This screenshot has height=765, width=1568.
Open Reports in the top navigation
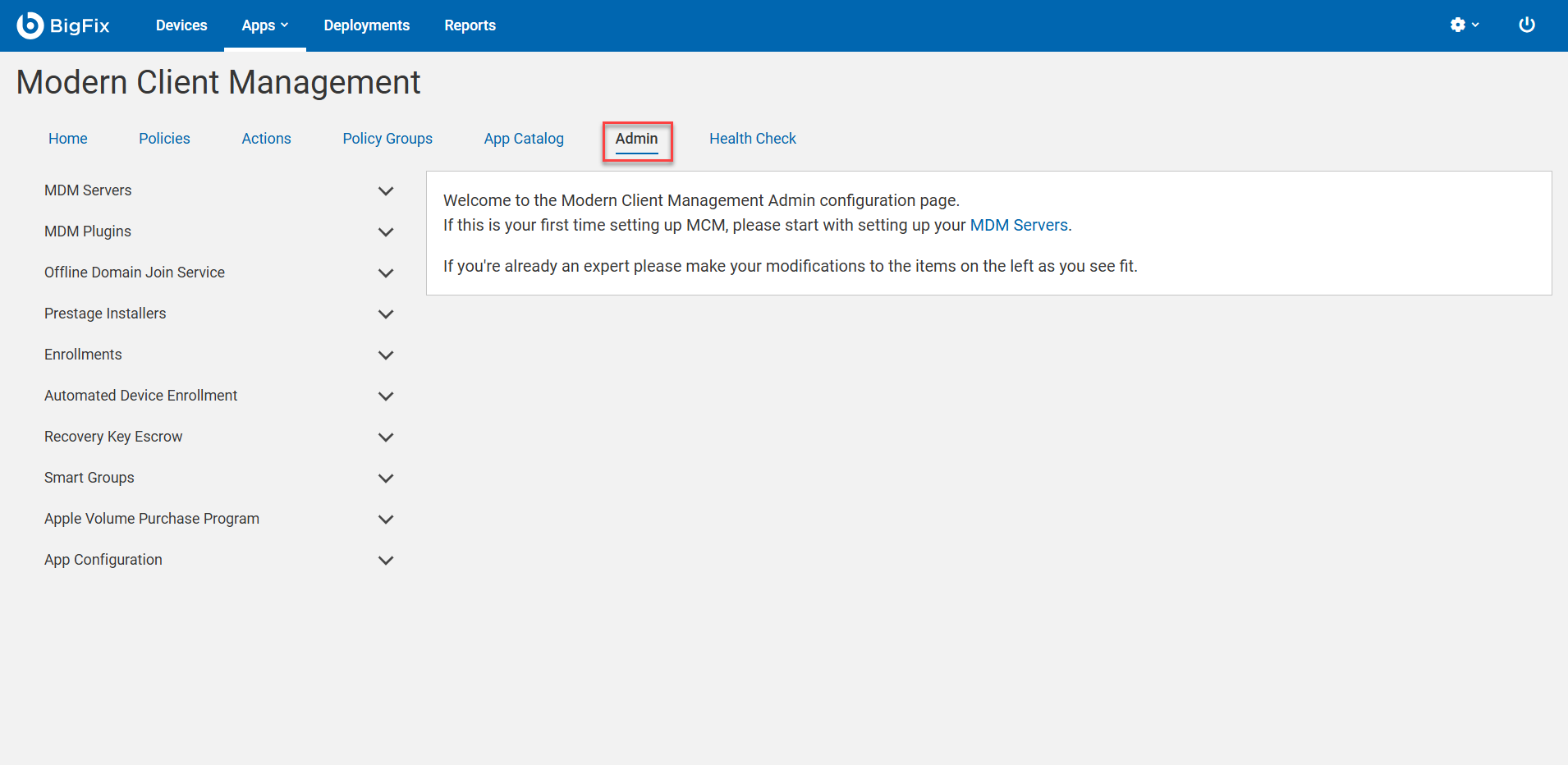pos(470,25)
